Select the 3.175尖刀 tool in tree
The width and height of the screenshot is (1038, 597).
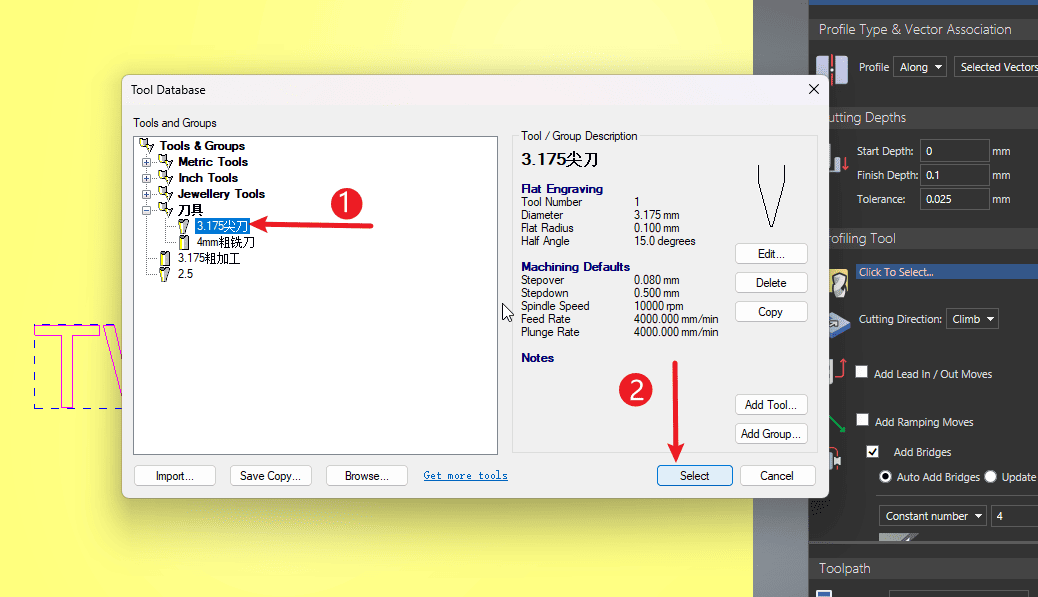click(x=222, y=226)
